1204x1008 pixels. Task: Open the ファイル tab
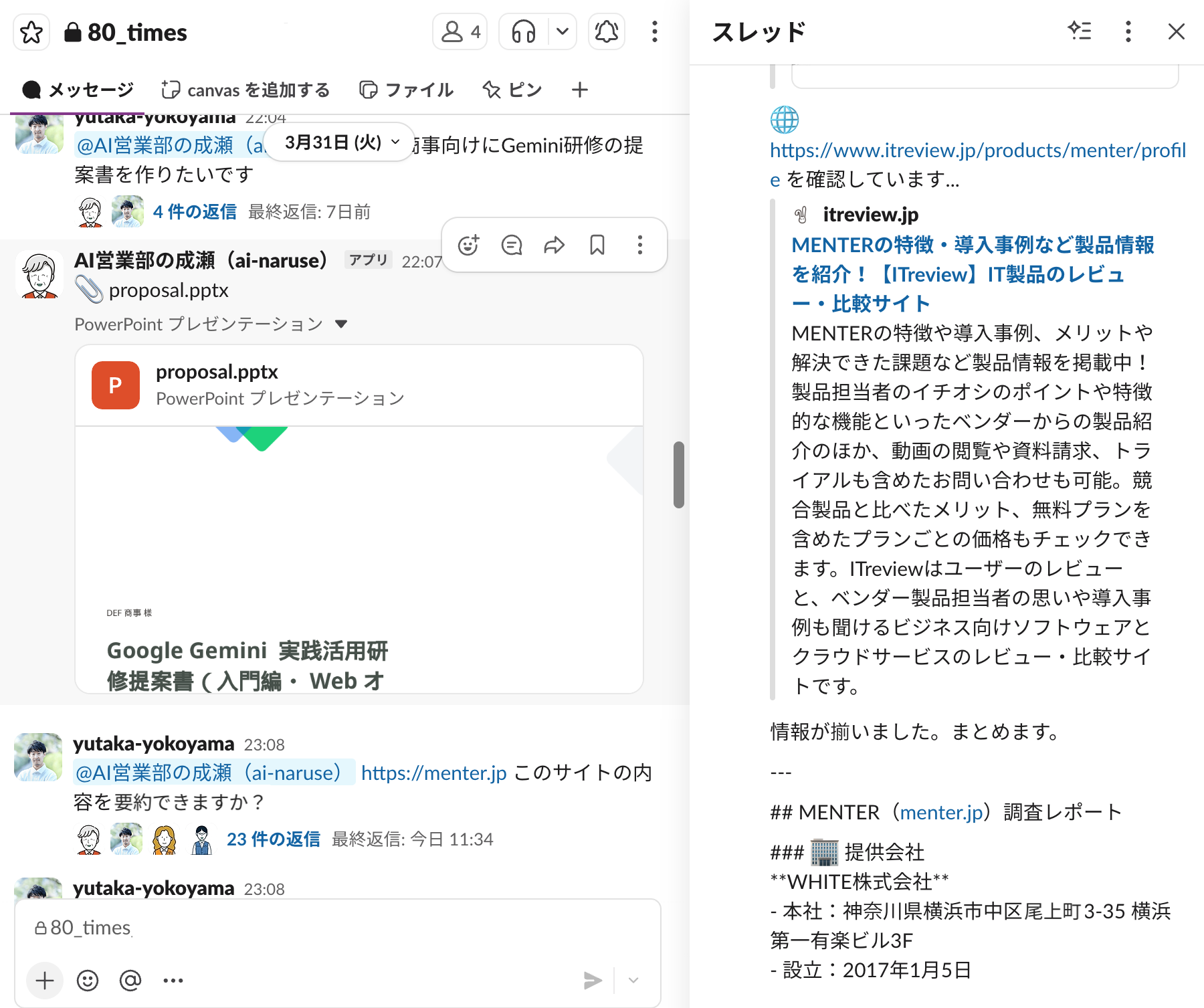coord(406,90)
